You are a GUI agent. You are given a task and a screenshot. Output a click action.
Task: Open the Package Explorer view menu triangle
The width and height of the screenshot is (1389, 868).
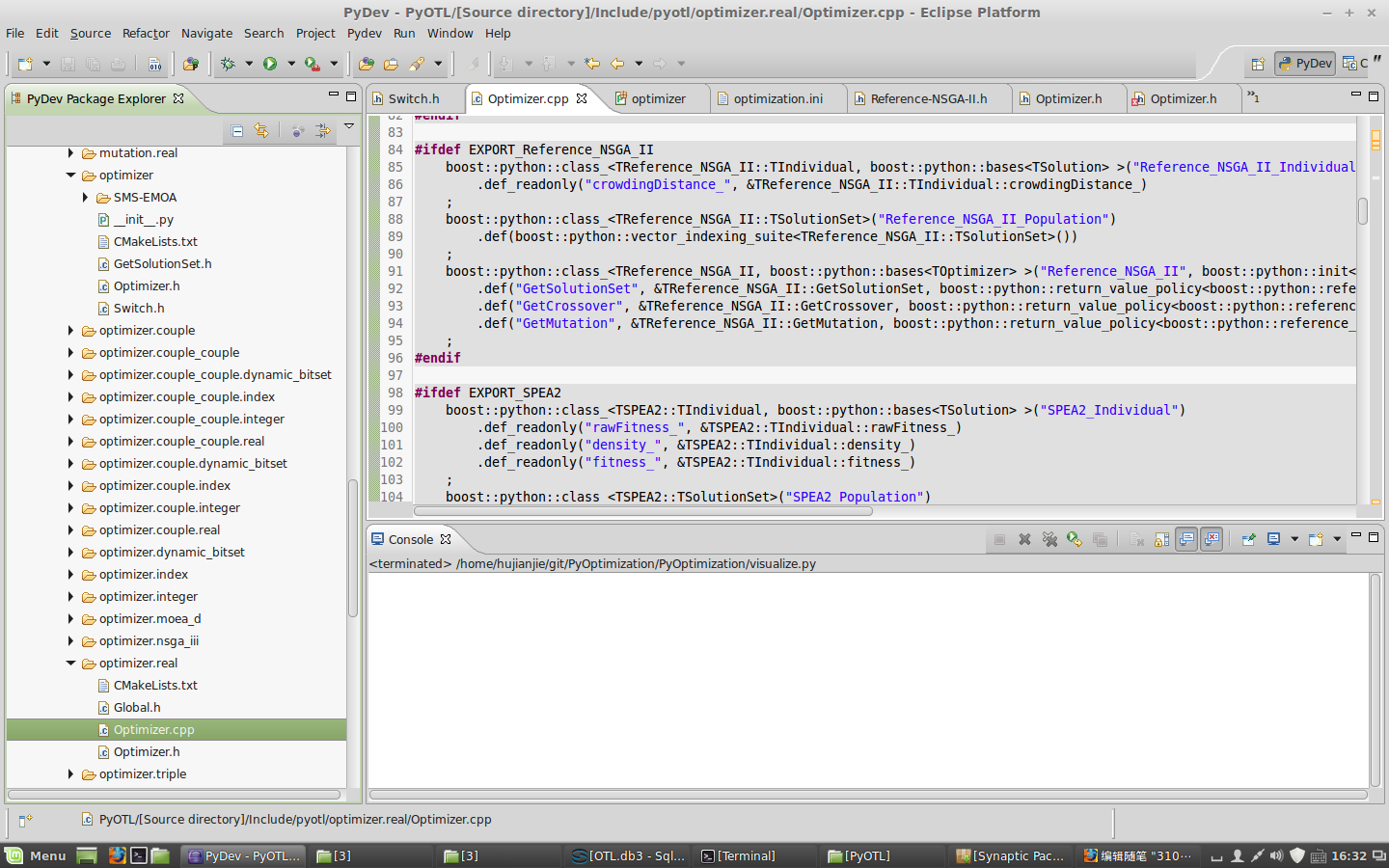[x=349, y=126]
